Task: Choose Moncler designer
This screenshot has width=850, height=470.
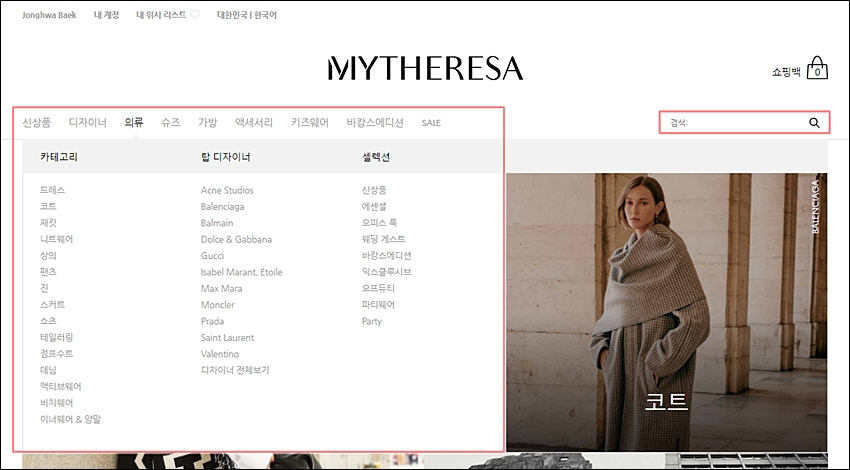Action: [x=217, y=305]
